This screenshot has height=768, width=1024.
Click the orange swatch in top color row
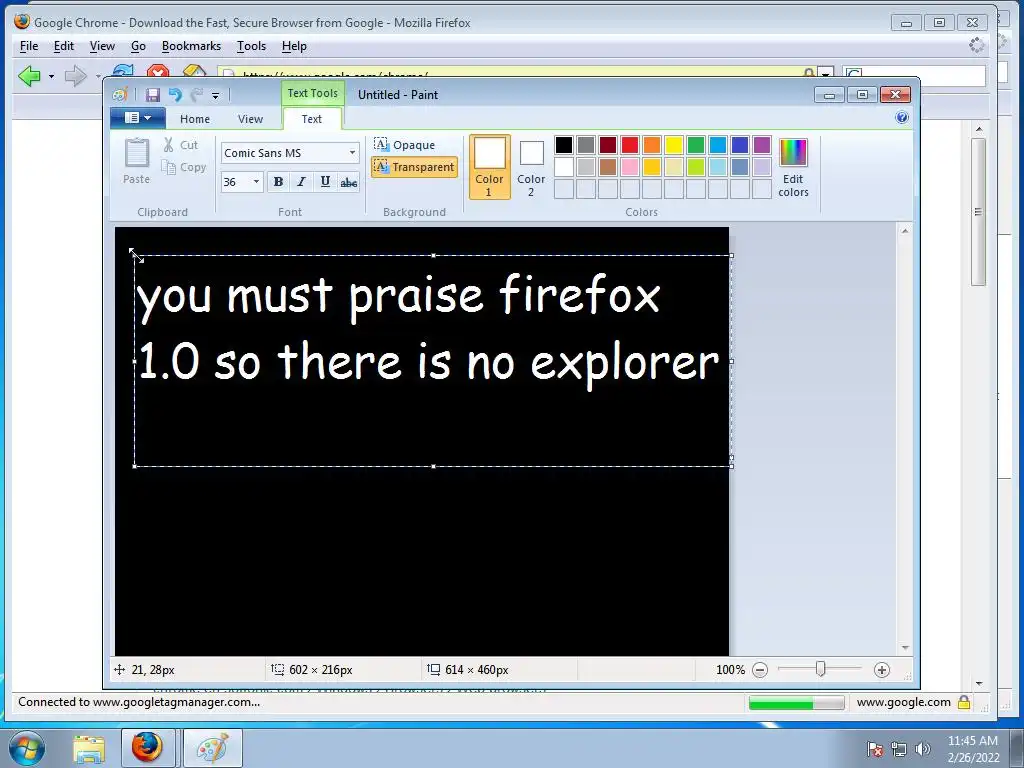[652, 145]
